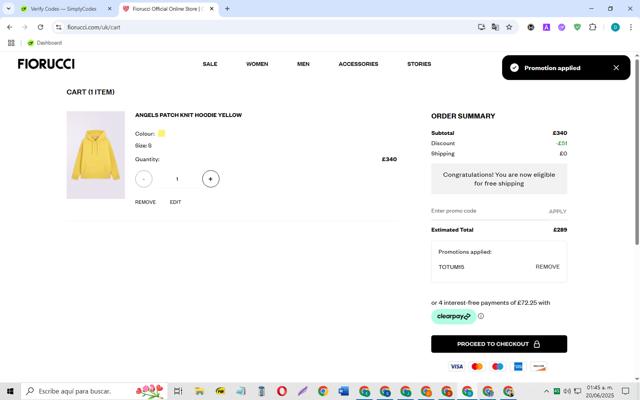Screen dimensions: 640x400
Task: Open Microsoft Word from the taskbar
Action: (344, 391)
